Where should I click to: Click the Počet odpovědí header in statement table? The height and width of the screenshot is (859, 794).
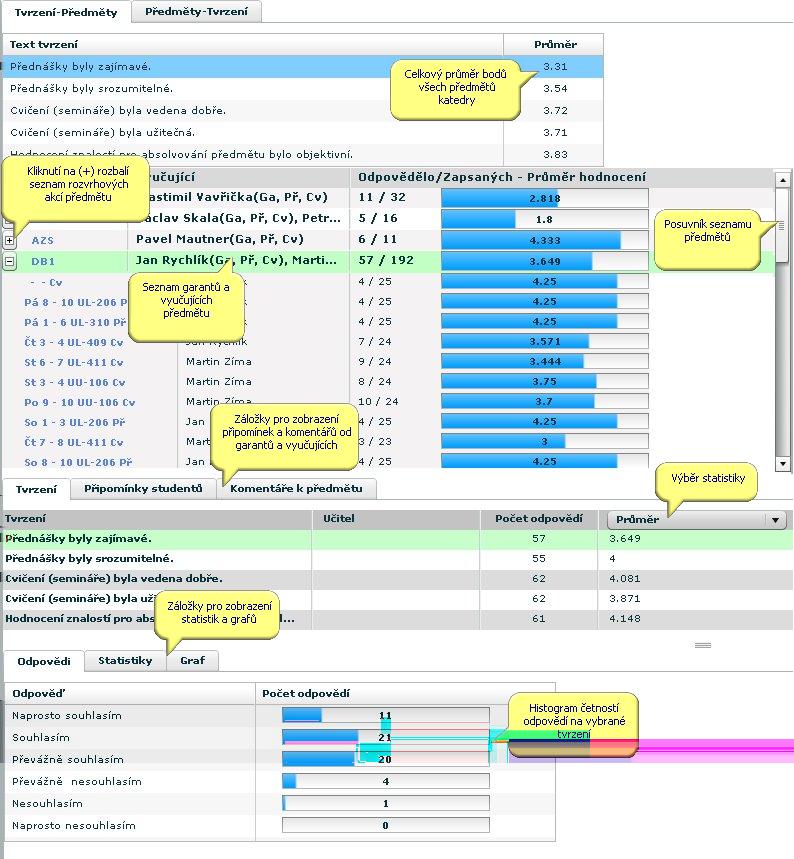coord(539,519)
